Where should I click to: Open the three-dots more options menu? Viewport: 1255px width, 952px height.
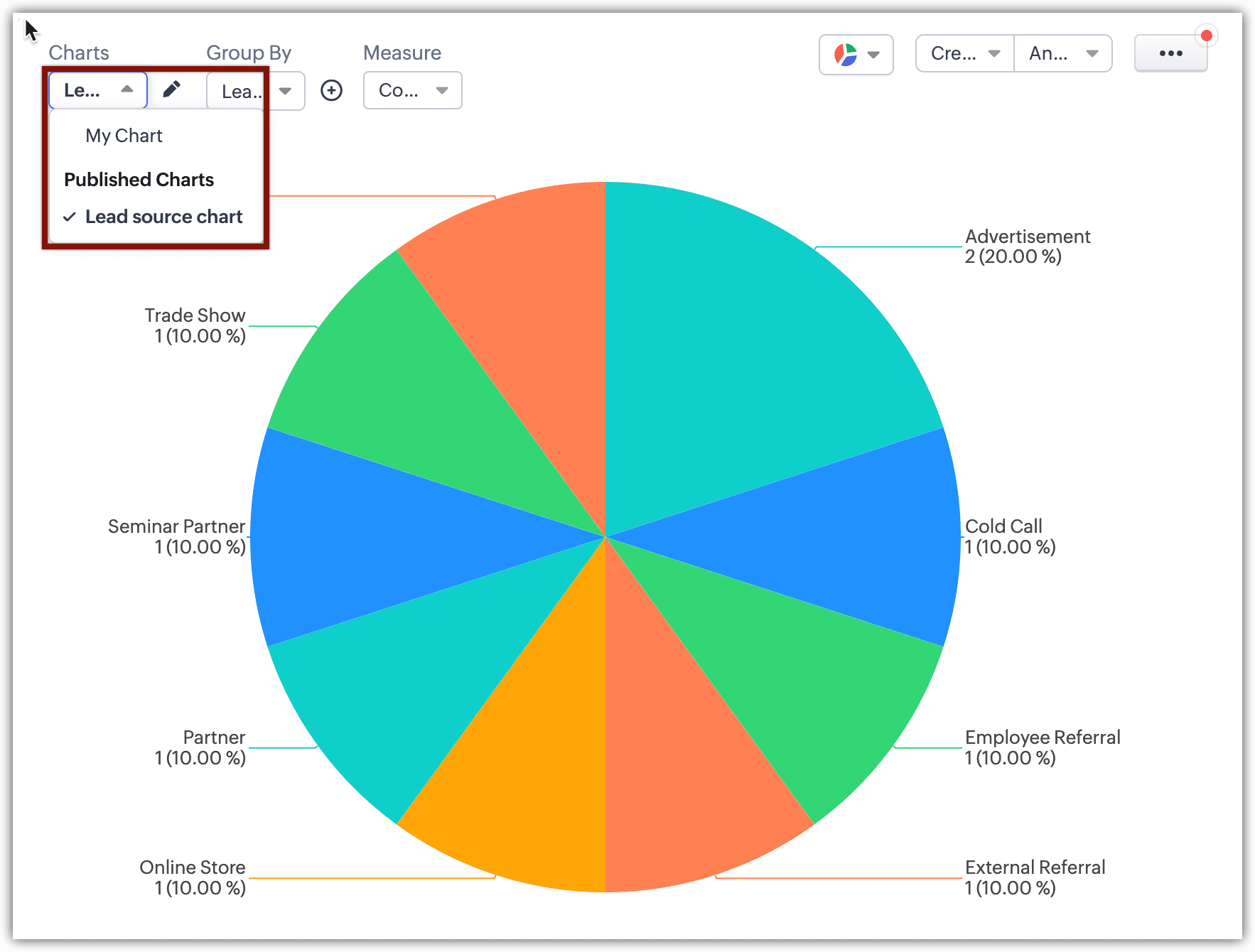coord(1170,54)
